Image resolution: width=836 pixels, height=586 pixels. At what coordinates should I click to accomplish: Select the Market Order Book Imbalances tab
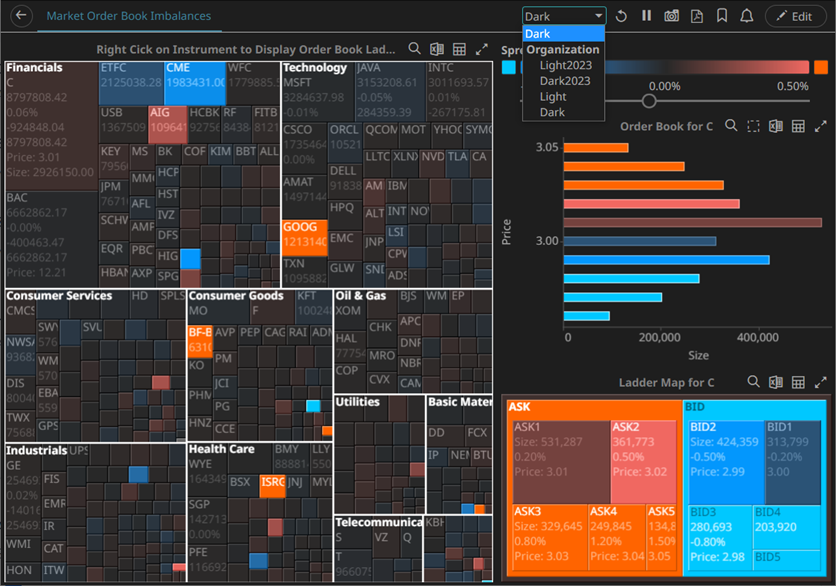pyautogui.click(x=128, y=16)
